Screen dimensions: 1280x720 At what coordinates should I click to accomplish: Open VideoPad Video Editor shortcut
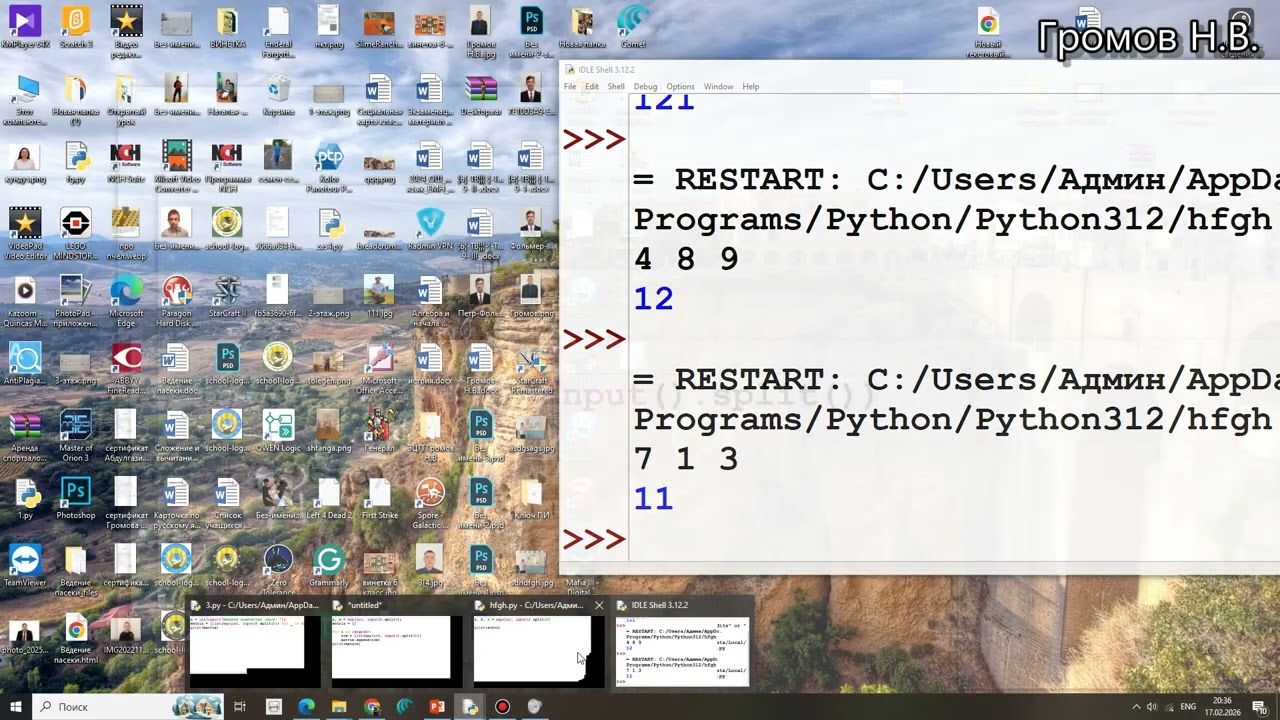tap(25, 235)
